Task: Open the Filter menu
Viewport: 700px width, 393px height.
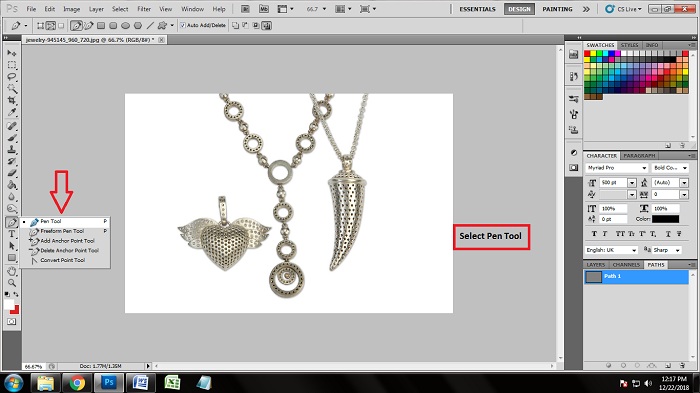Action: point(144,9)
